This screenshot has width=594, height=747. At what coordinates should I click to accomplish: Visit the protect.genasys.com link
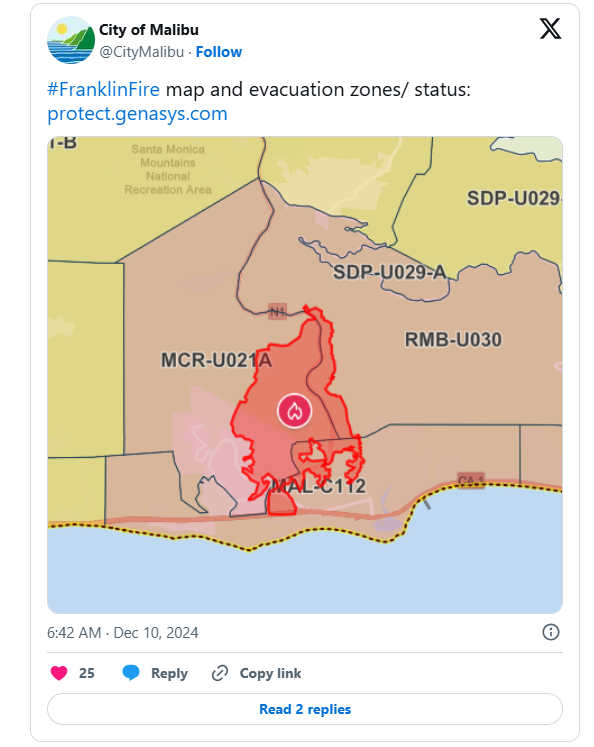coord(137,114)
